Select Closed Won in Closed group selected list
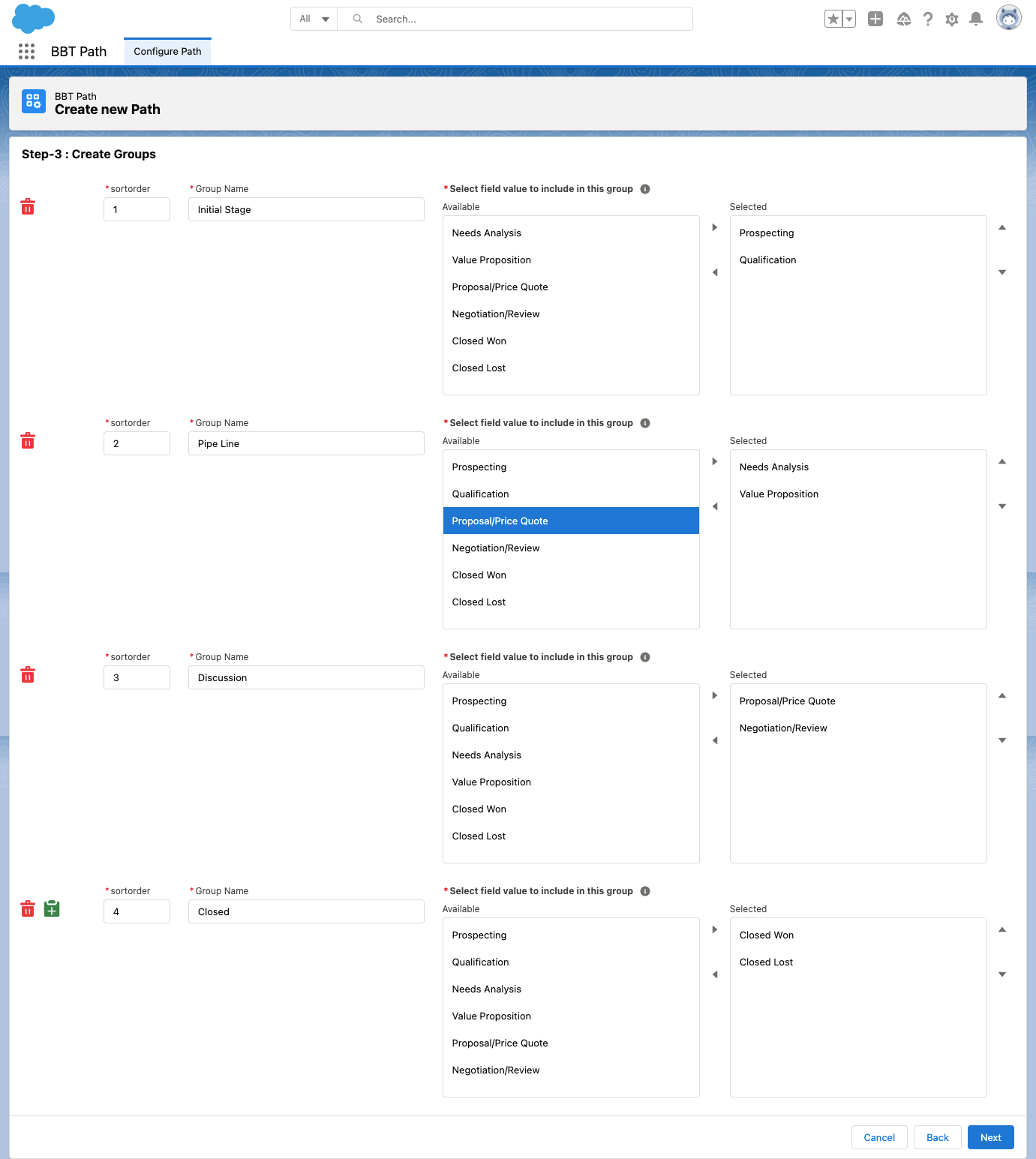 tap(767, 935)
